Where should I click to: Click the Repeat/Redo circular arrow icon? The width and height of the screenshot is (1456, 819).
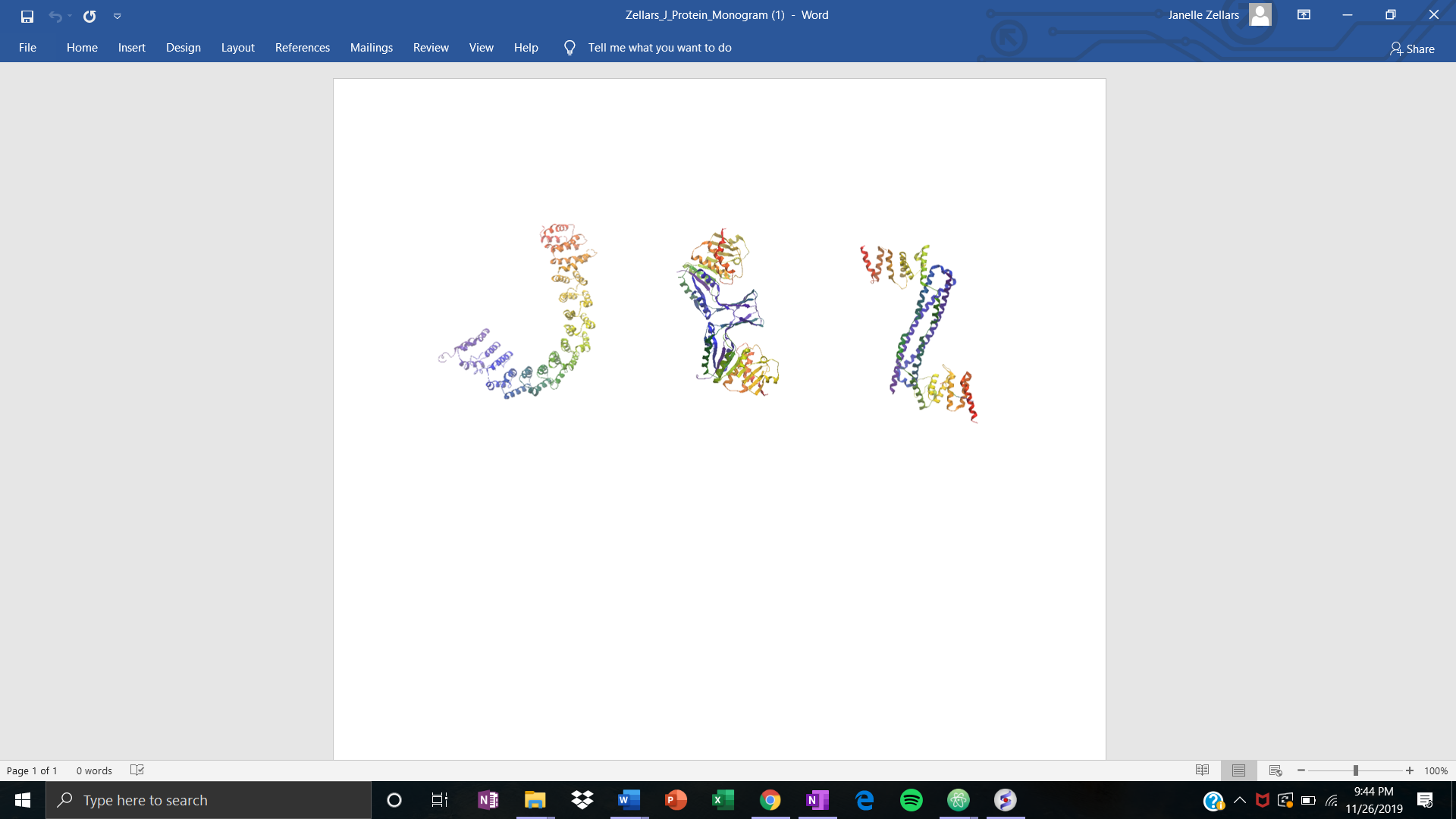pyautogui.click(x=89, y=16)
